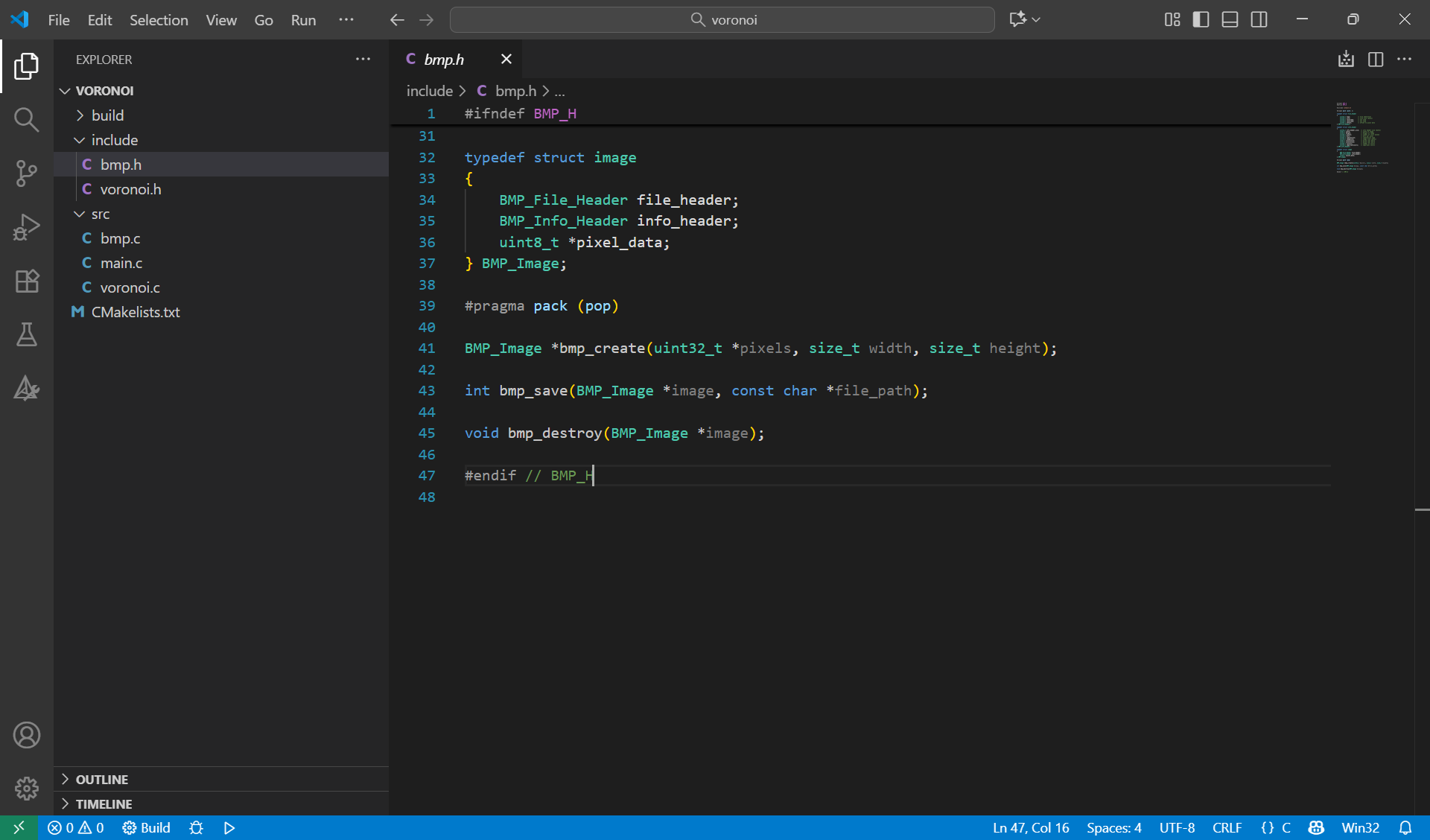Open Source Control view

(x=27, y=174)
